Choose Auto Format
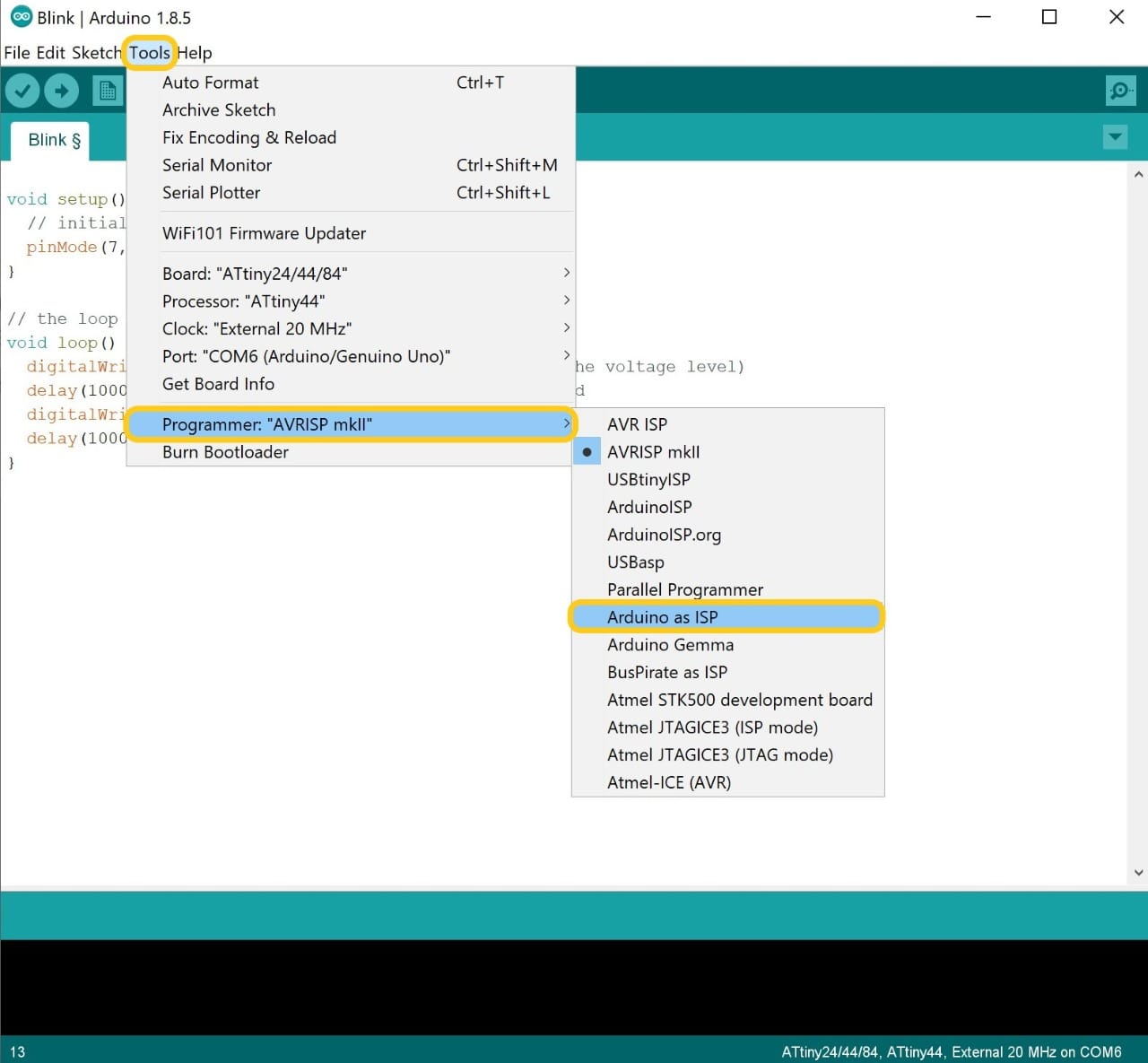This screenshot has height=1063, width=1148. [350, 83]
